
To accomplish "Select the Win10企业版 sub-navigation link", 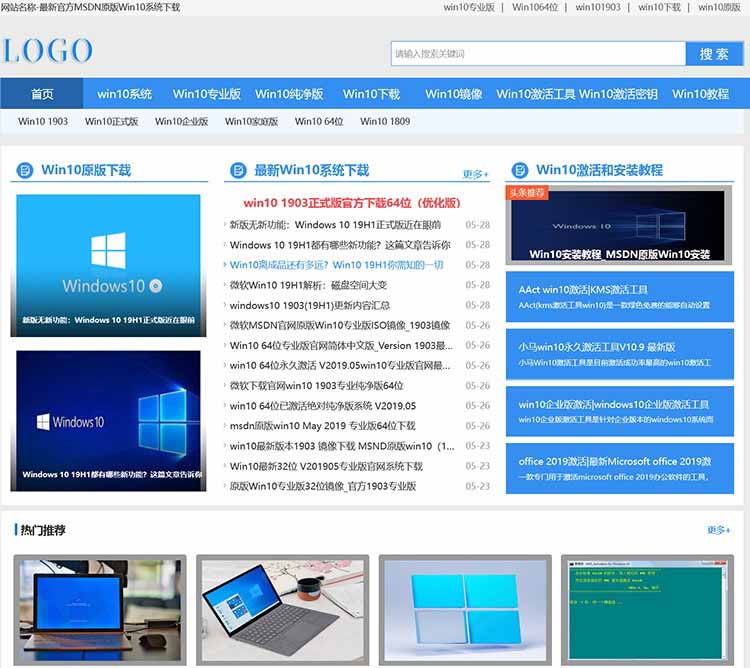I will coord(181,121).
